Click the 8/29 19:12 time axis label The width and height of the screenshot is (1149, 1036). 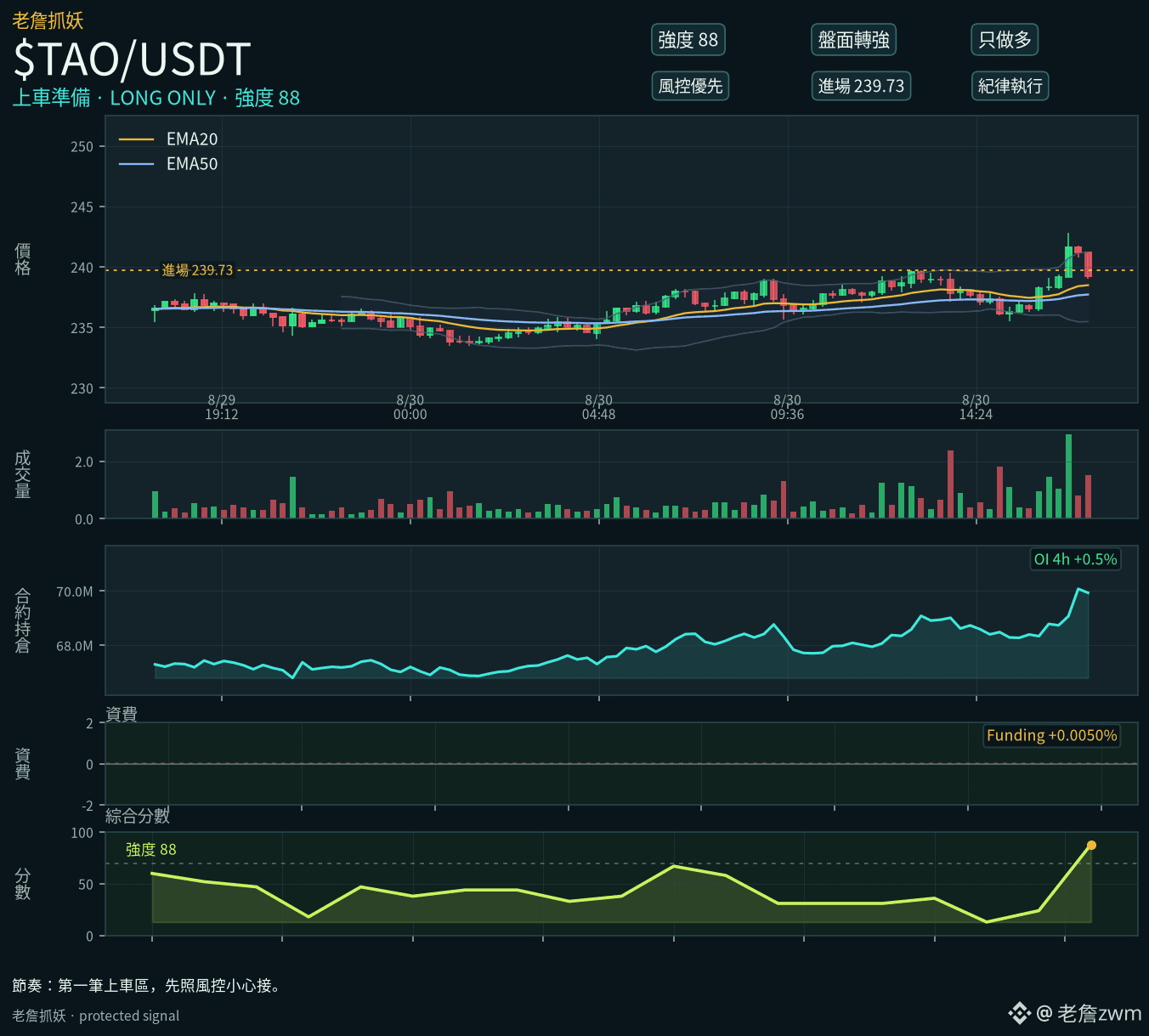222,407
